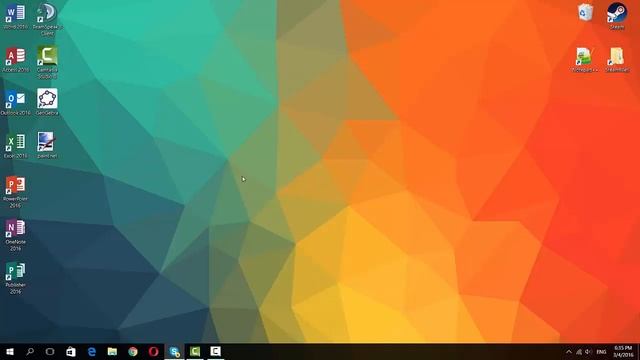Open the OneNote 2016 desktop shortcut
The height and width of the screenshot is (360, 640).
coord(16,235)
